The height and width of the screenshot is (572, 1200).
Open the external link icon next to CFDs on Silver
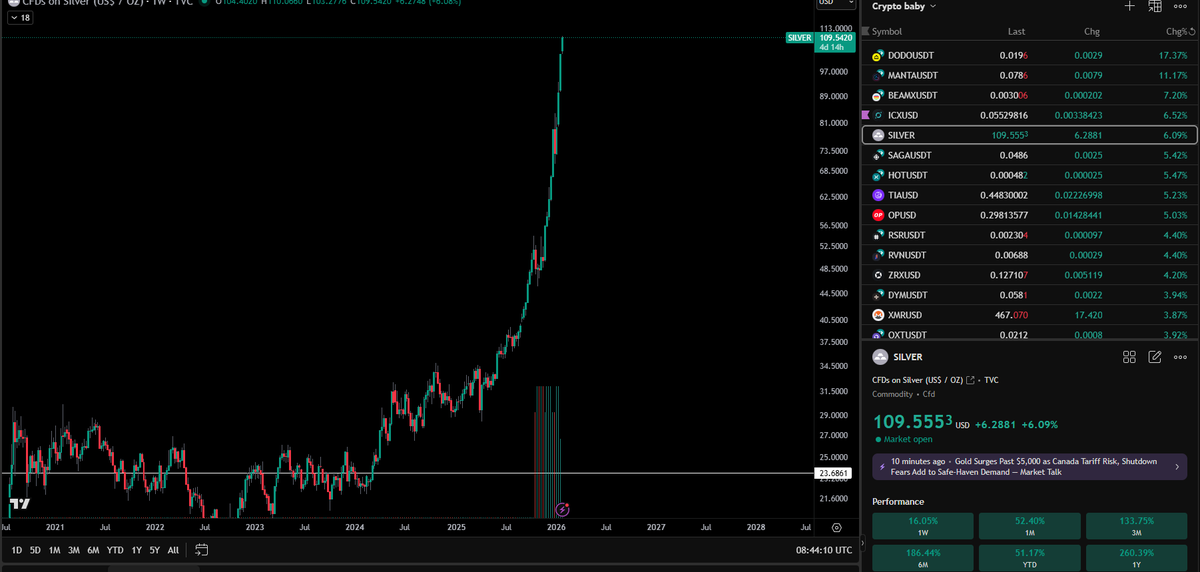click(x=970, y=380)
